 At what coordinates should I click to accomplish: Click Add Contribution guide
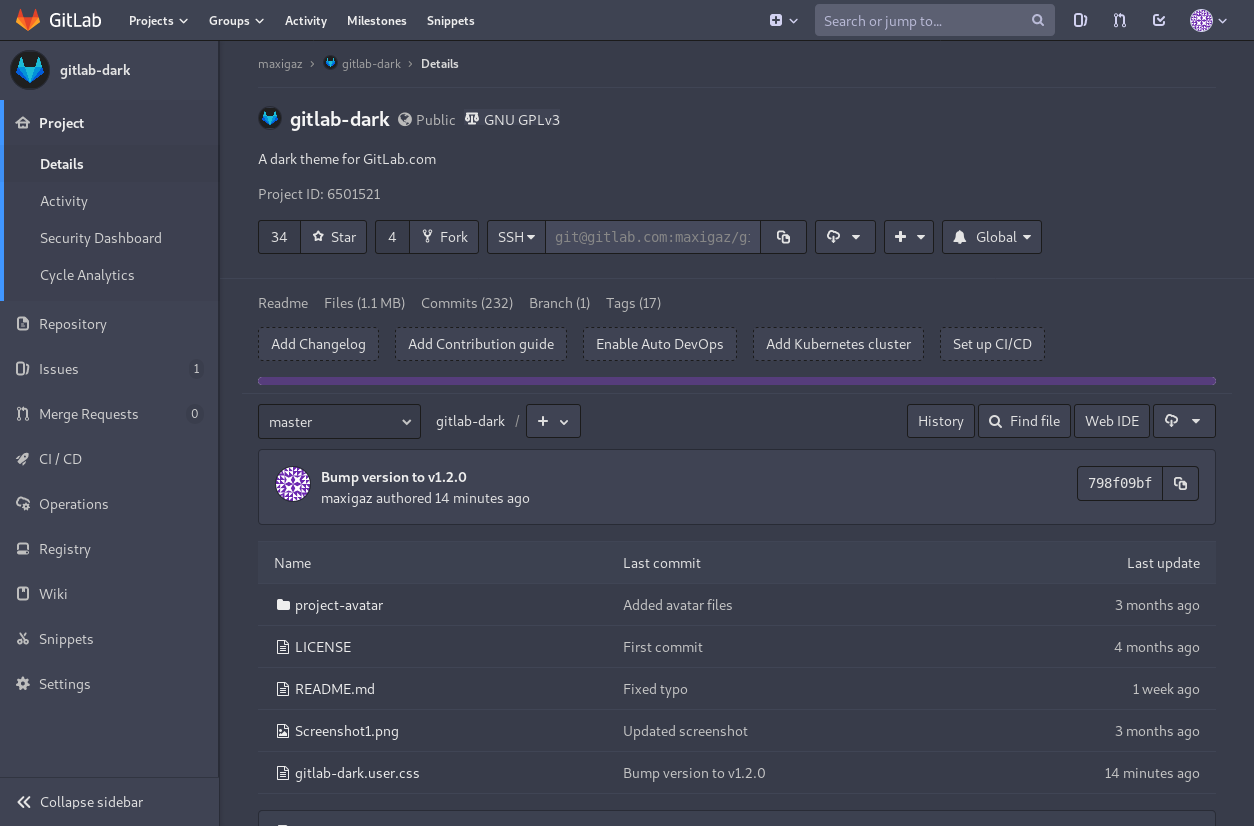[x=481, y=344]
